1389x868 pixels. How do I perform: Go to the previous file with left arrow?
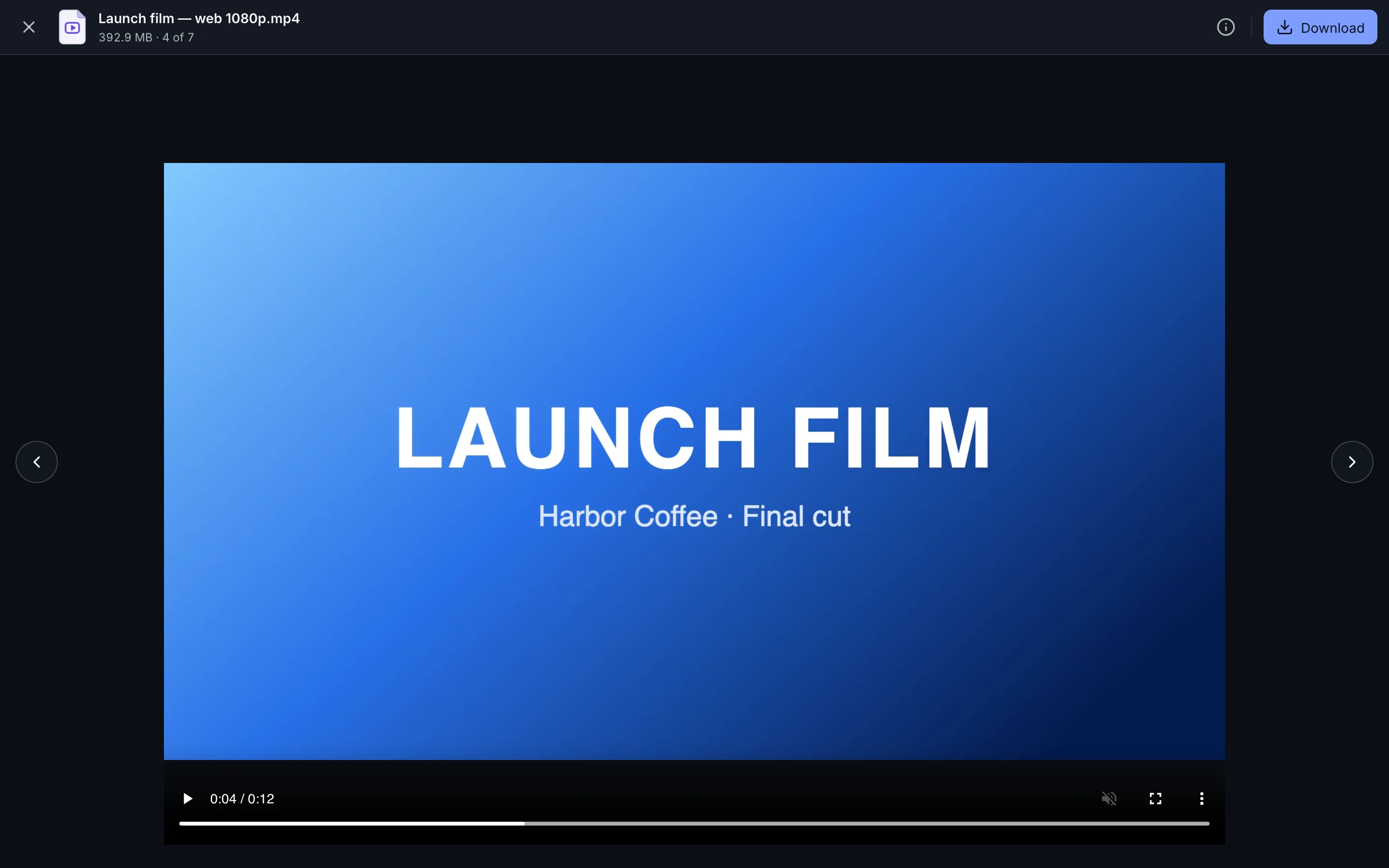(37, 461)
